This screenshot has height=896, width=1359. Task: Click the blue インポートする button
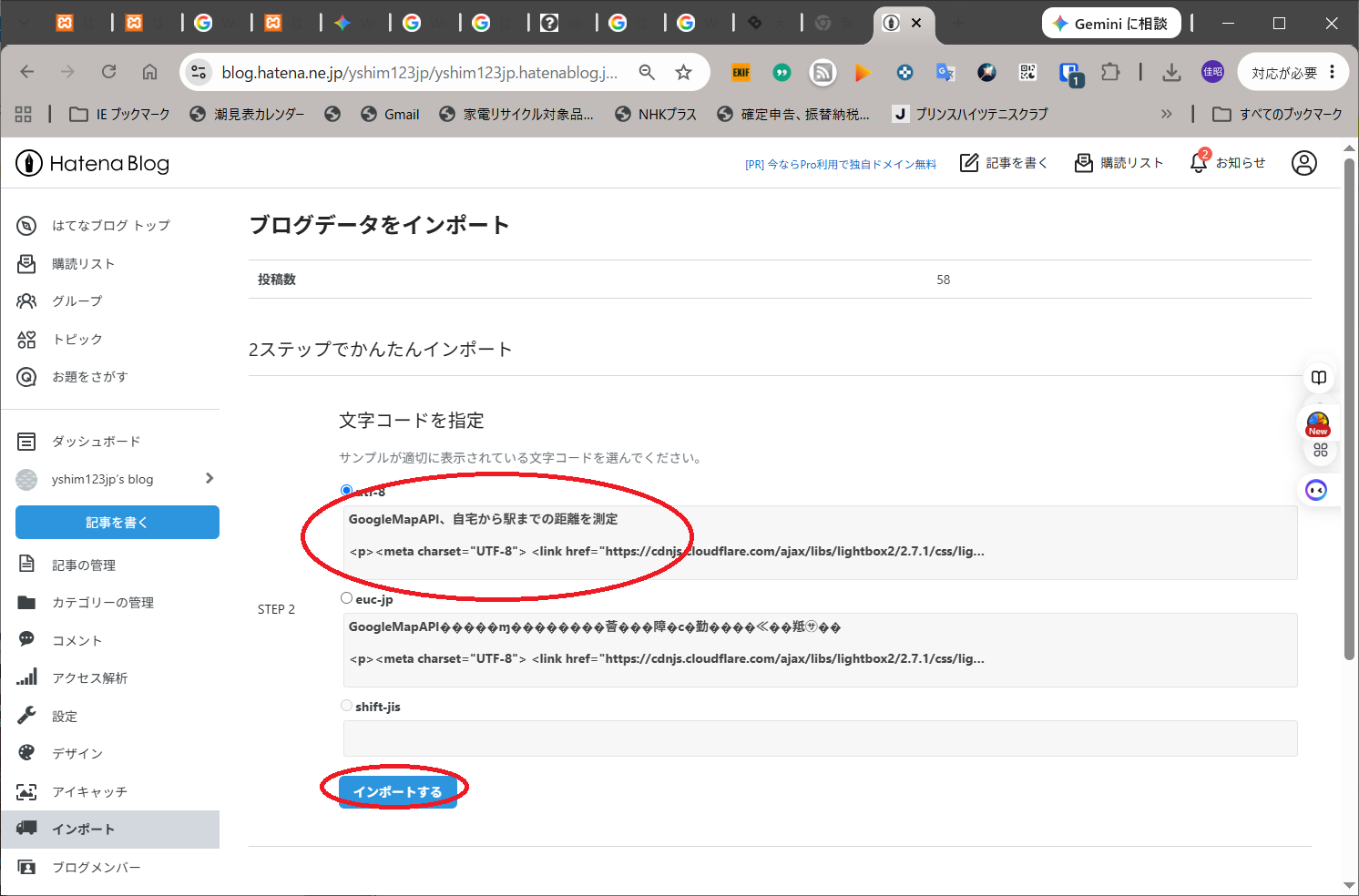pos(397,791)
